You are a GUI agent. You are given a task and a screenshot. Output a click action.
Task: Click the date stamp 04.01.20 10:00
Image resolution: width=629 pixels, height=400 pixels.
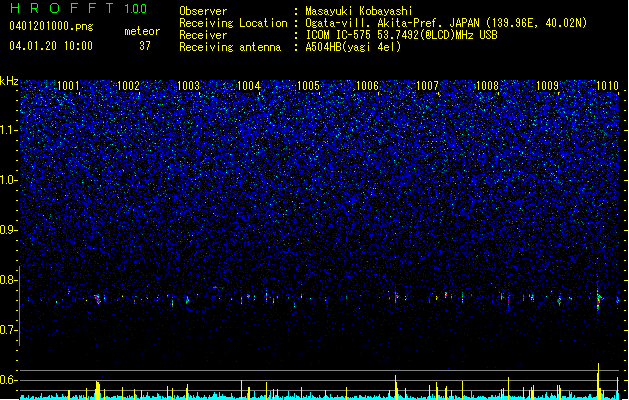[x=51, y=46]
